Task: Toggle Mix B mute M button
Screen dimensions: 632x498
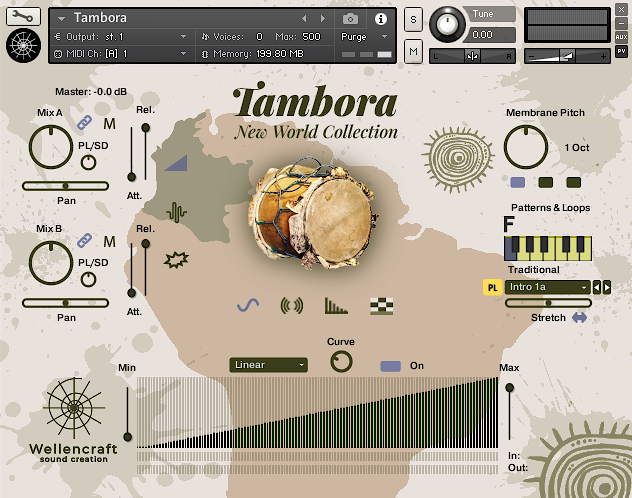Action: (109, 241)
